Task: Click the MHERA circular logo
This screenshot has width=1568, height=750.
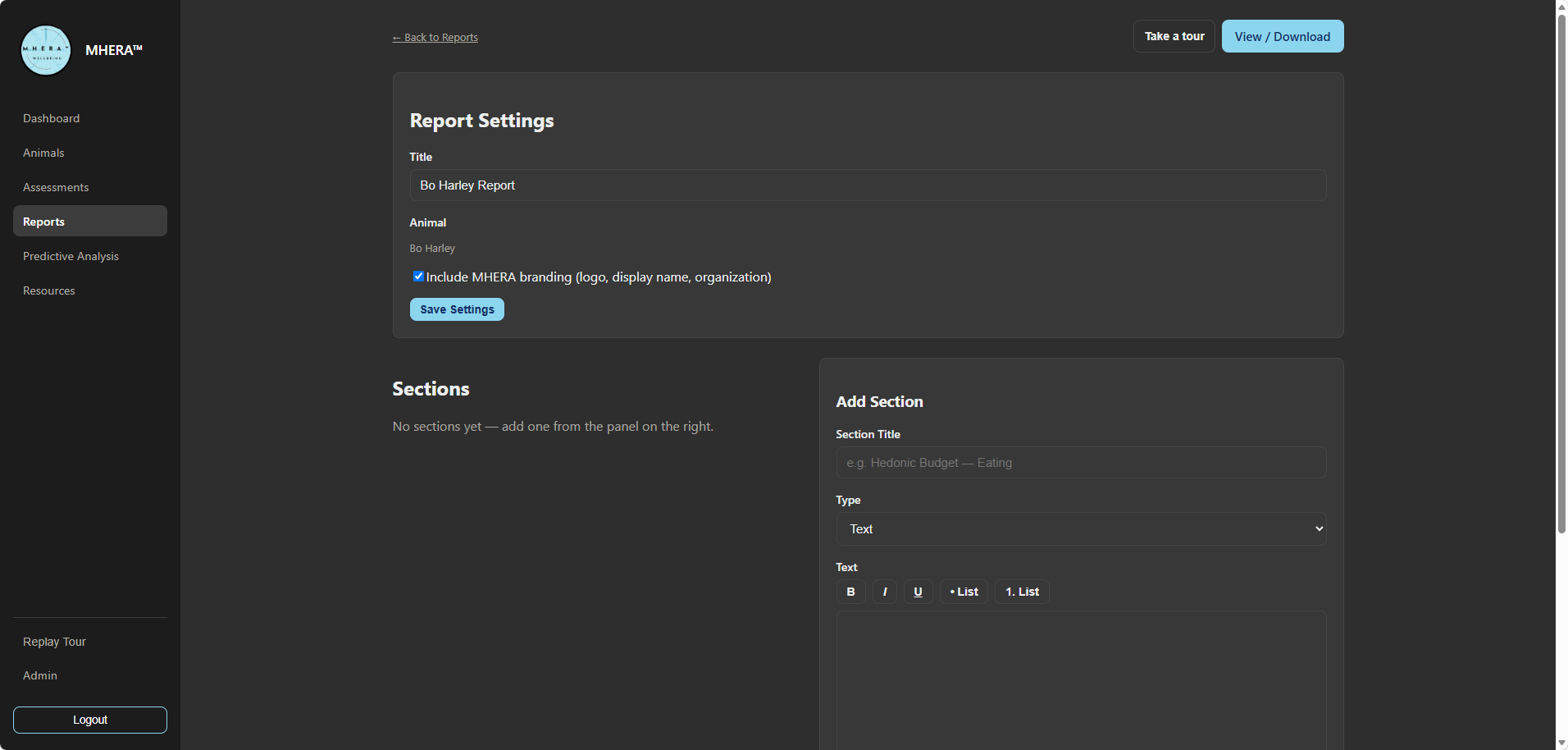Action: (x=46, y=50)
